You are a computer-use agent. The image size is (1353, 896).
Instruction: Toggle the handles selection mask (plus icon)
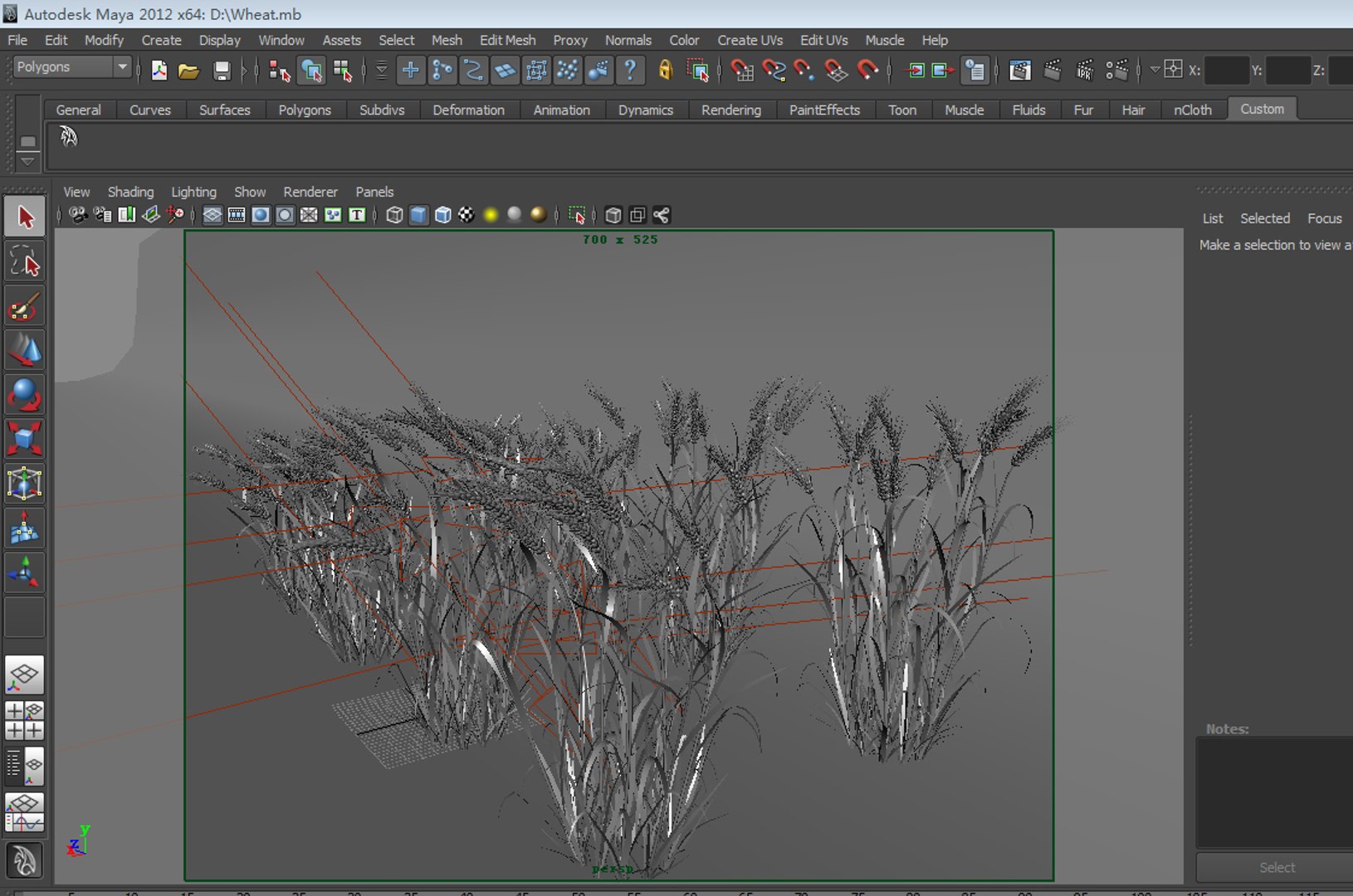pos(411,71)
